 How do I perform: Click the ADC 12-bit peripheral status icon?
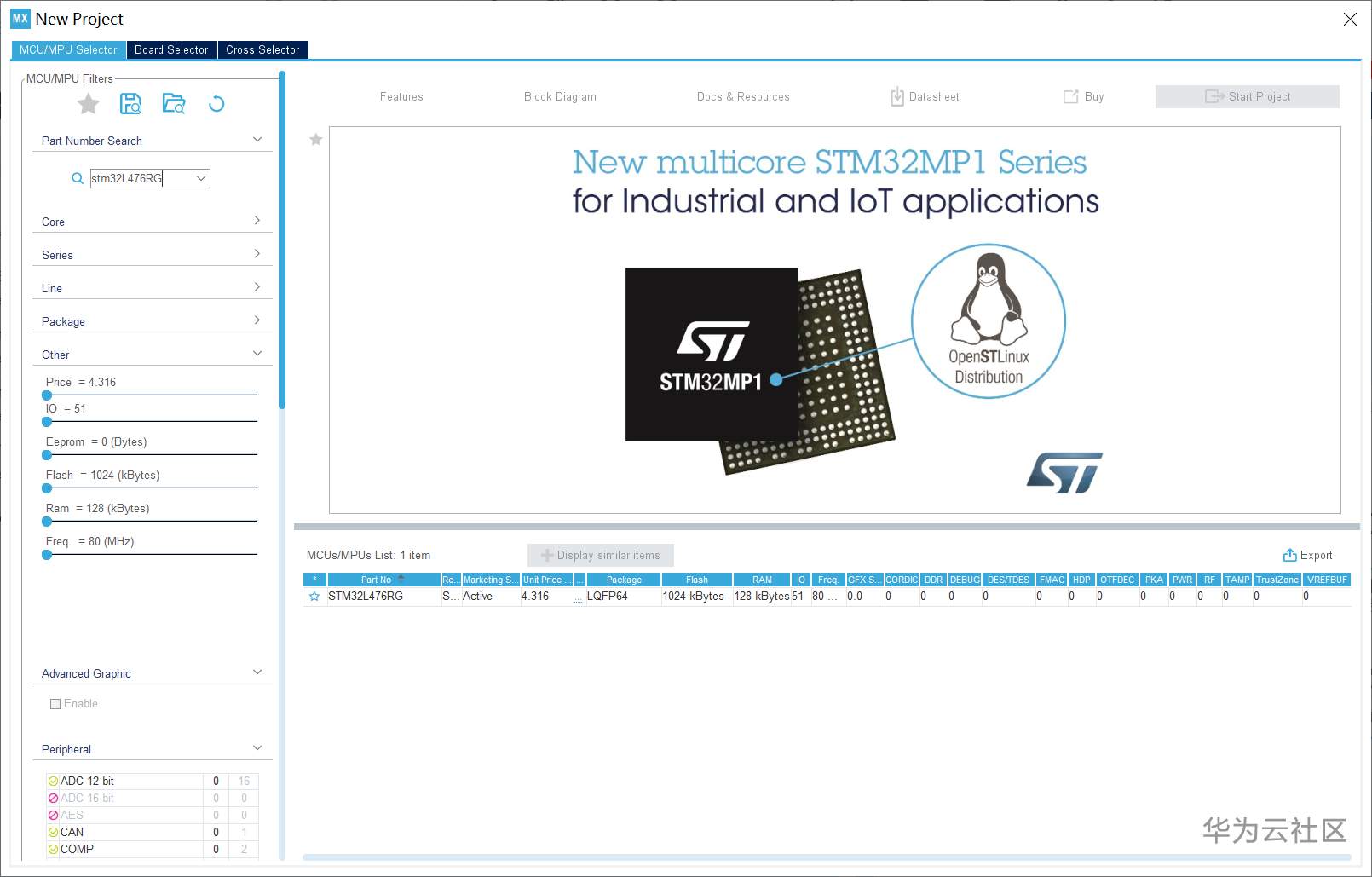coord(53,781)
